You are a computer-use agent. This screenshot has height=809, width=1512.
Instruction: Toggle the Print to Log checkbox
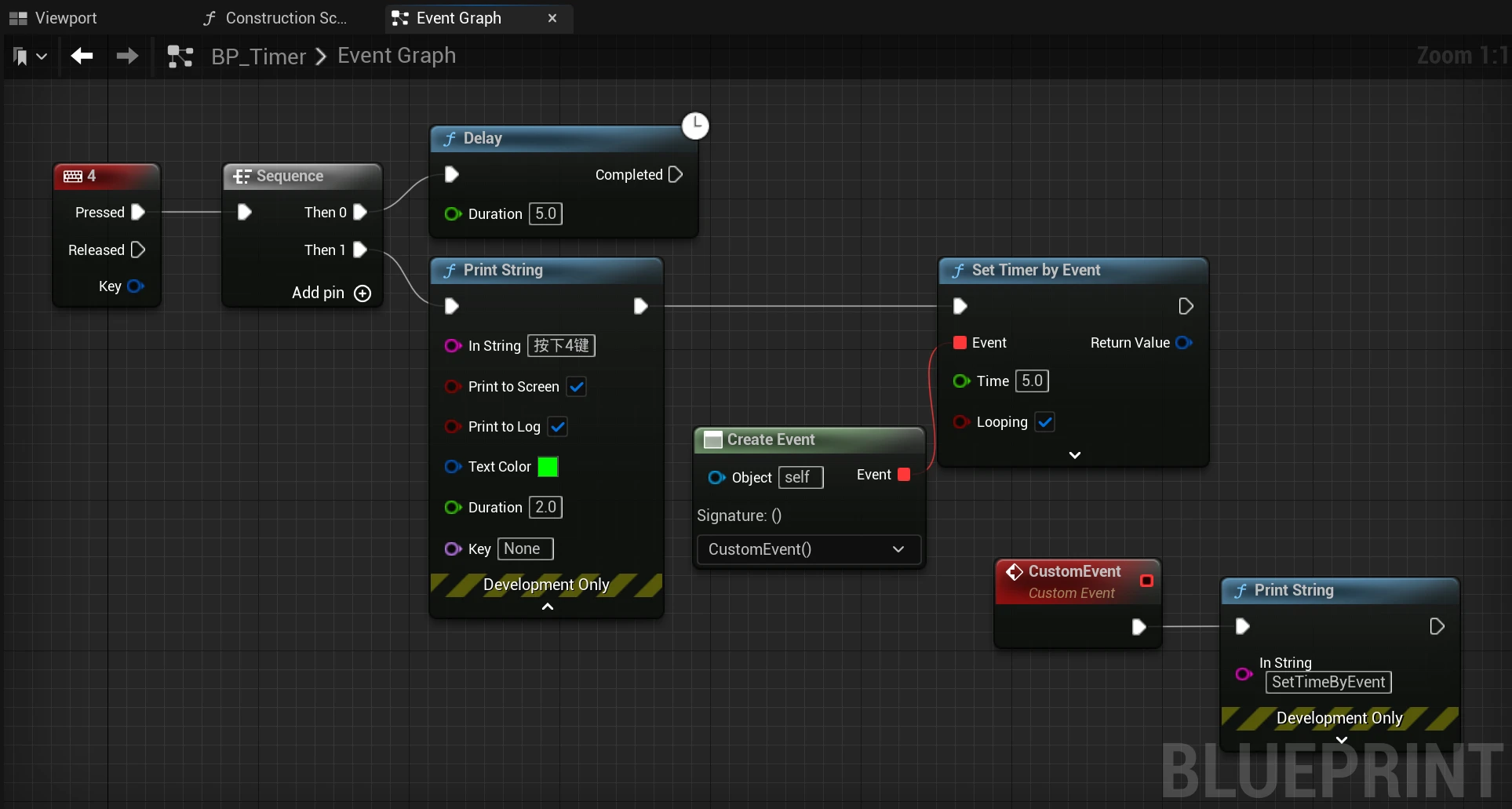pyautogui.click(x=558, y=427)
